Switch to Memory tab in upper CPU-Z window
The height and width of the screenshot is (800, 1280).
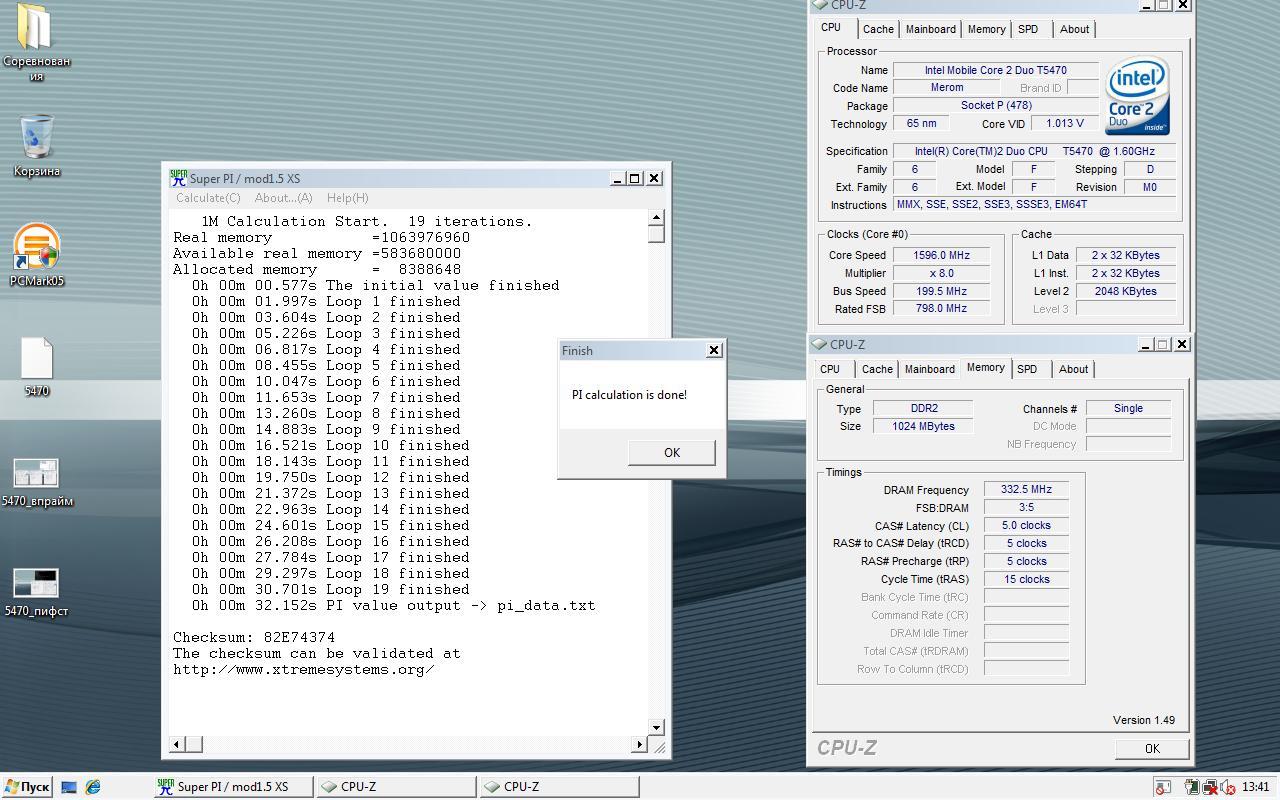(986, 29)
